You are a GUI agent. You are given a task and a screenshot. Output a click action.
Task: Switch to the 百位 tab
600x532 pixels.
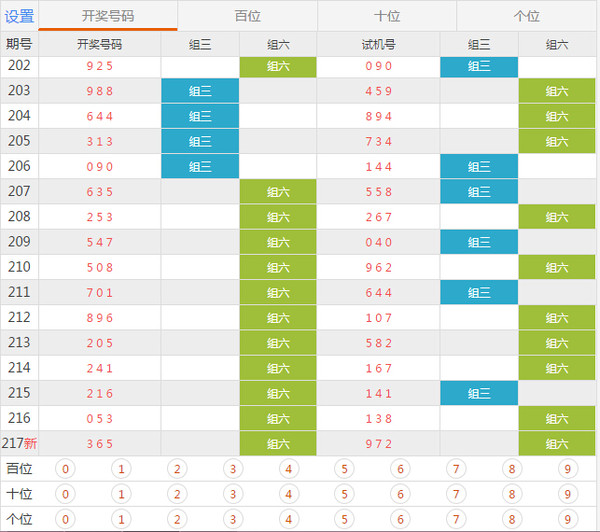click(x=248, y=16)
